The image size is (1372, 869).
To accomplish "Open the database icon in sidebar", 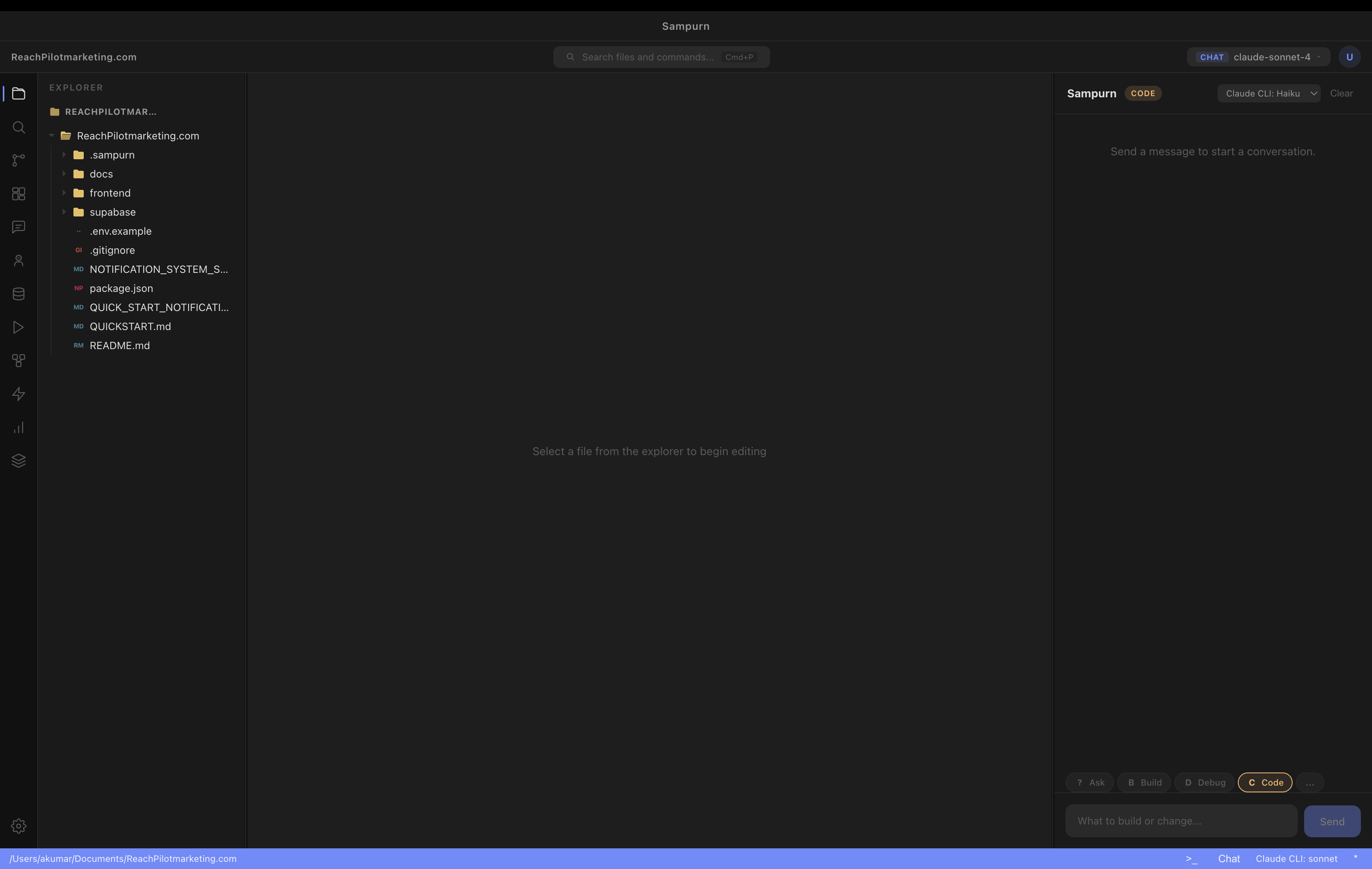I will coord(19,294).
